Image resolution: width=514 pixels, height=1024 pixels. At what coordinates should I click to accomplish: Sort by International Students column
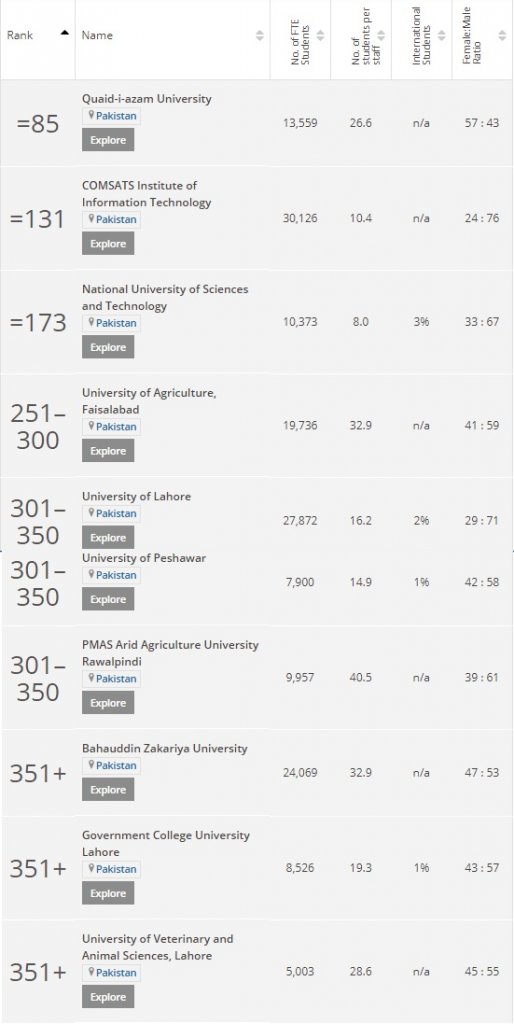click(x=442, y=35)
